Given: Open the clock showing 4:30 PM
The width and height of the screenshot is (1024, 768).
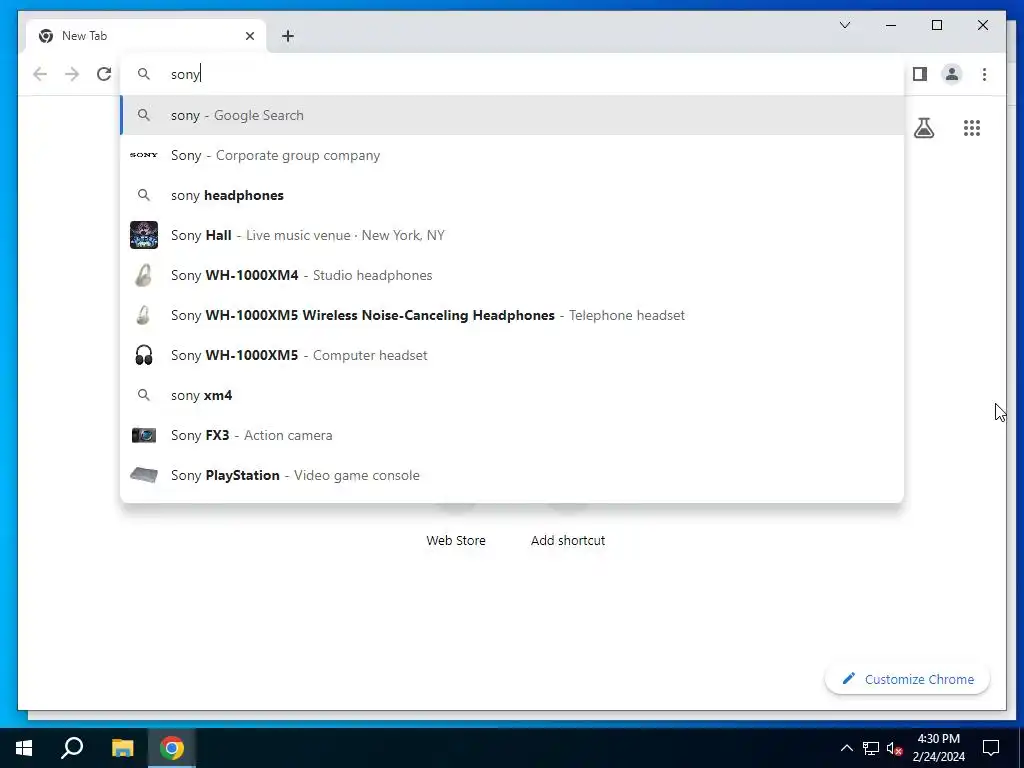Looking at the screenshot, I should click(x=938, y=748).
